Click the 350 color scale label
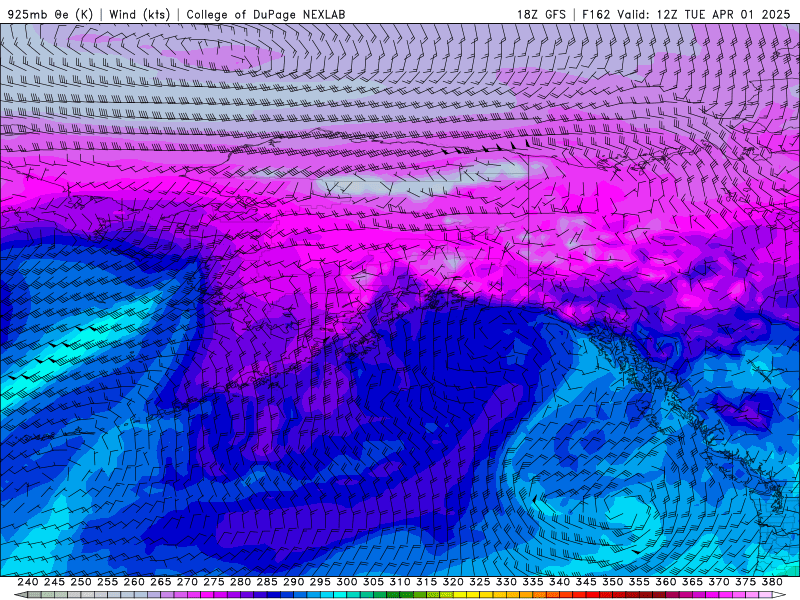The image size is (800, 600). click(613, 582)
